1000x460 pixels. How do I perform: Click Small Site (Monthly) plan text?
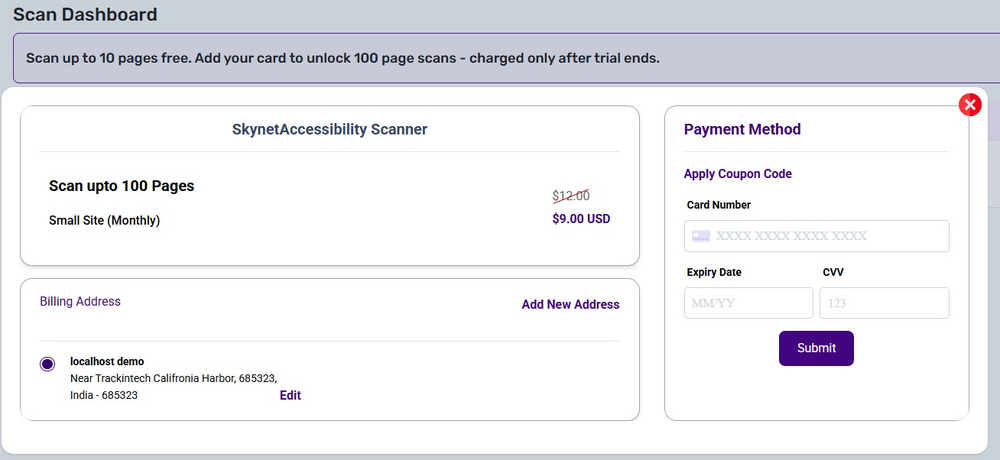click(x=105, y=221)
